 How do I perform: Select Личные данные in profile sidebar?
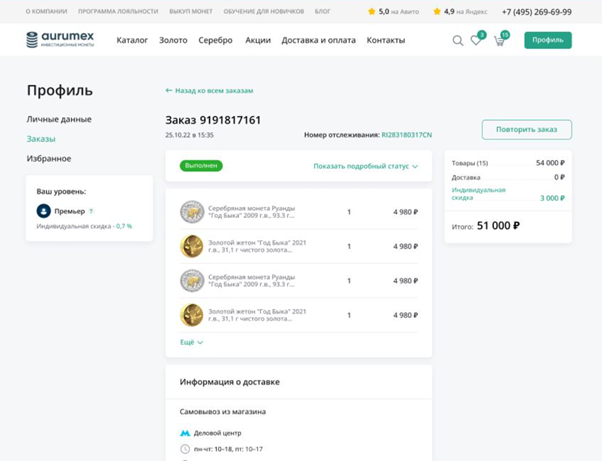point(59,119)
